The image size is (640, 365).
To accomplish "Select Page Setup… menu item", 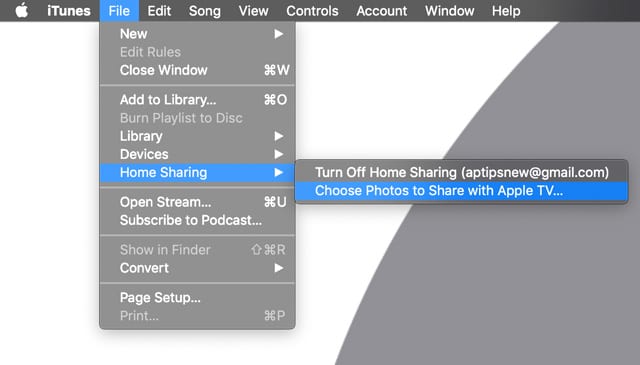I will 198,298.
